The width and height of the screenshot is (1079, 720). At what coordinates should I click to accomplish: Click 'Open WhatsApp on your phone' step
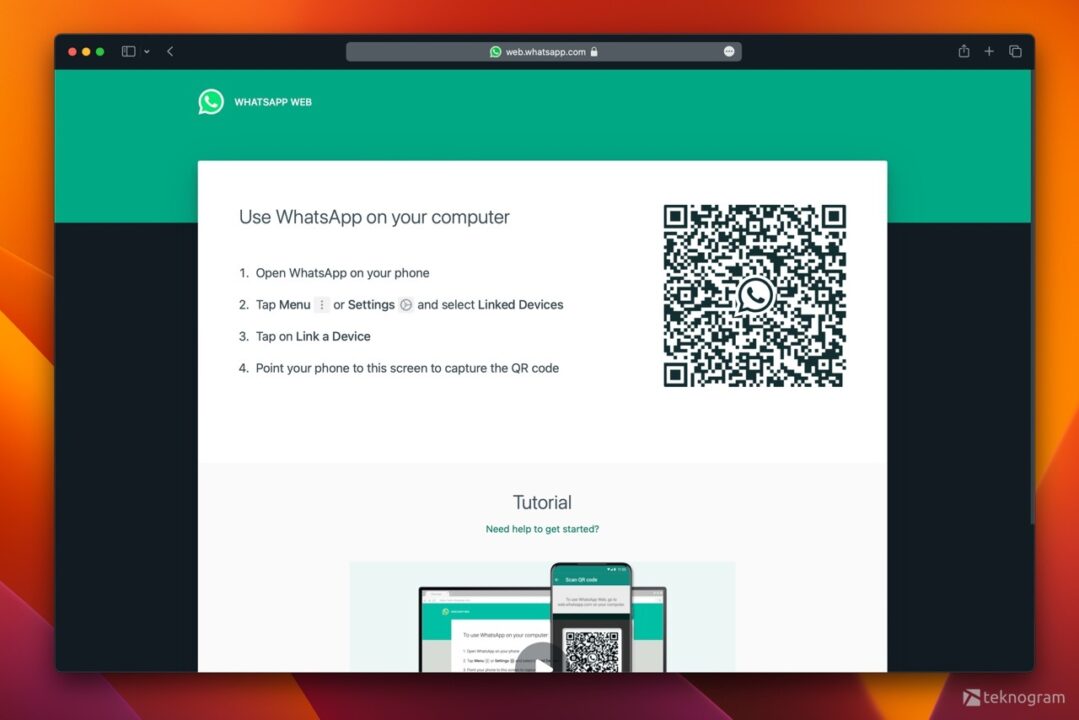click(342, 273)
